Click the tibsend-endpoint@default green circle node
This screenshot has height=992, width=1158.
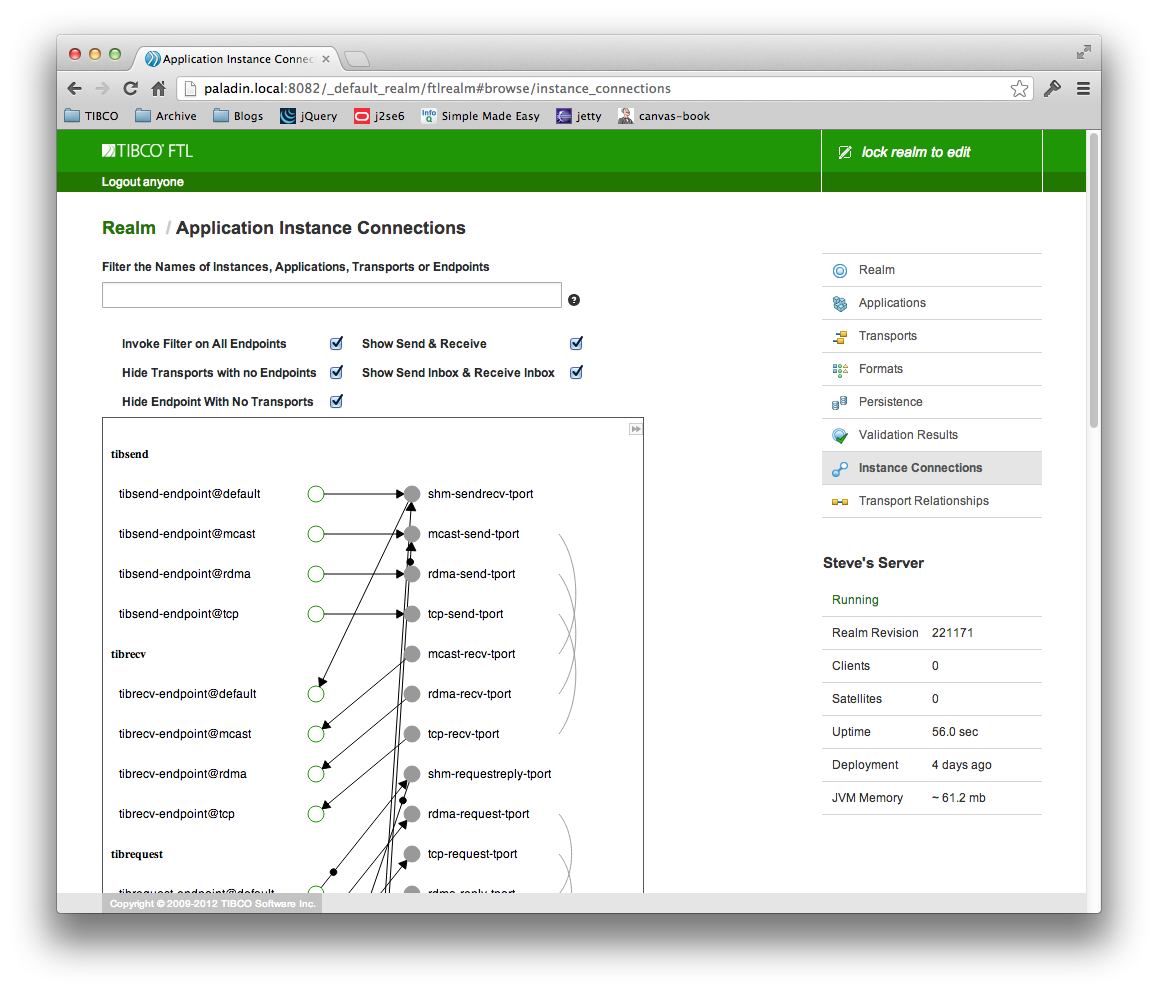tap(316, 494)
